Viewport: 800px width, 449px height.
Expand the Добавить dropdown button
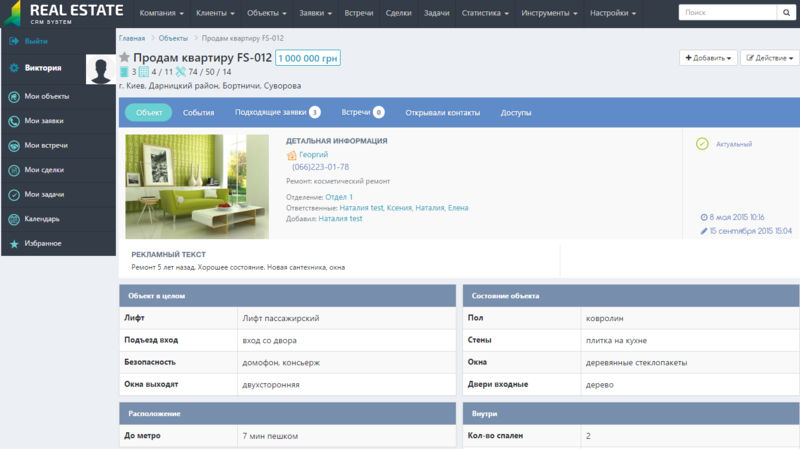708,58
